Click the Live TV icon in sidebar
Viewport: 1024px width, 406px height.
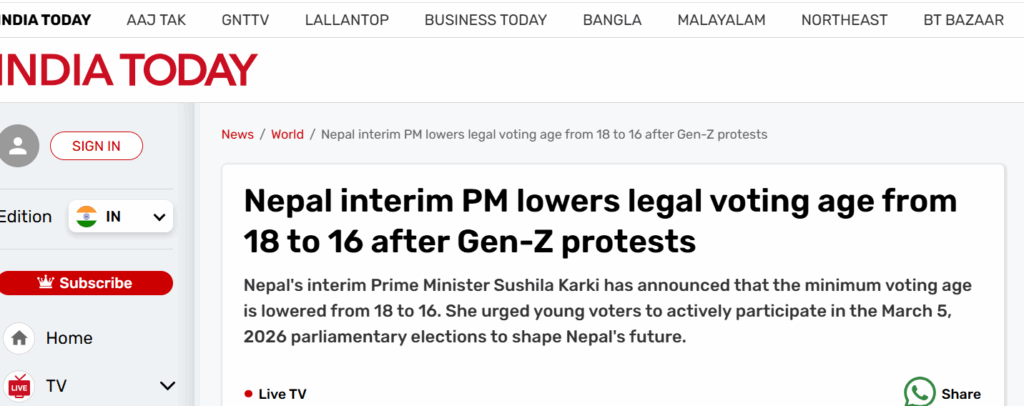pos(18,385)
